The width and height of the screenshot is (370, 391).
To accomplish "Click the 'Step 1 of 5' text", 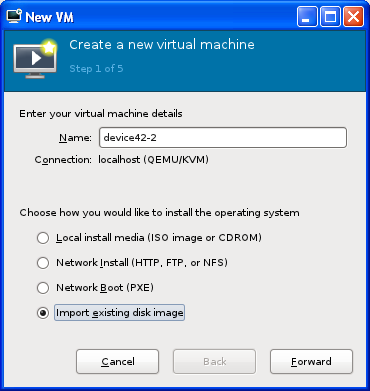I will pos(96,69).
